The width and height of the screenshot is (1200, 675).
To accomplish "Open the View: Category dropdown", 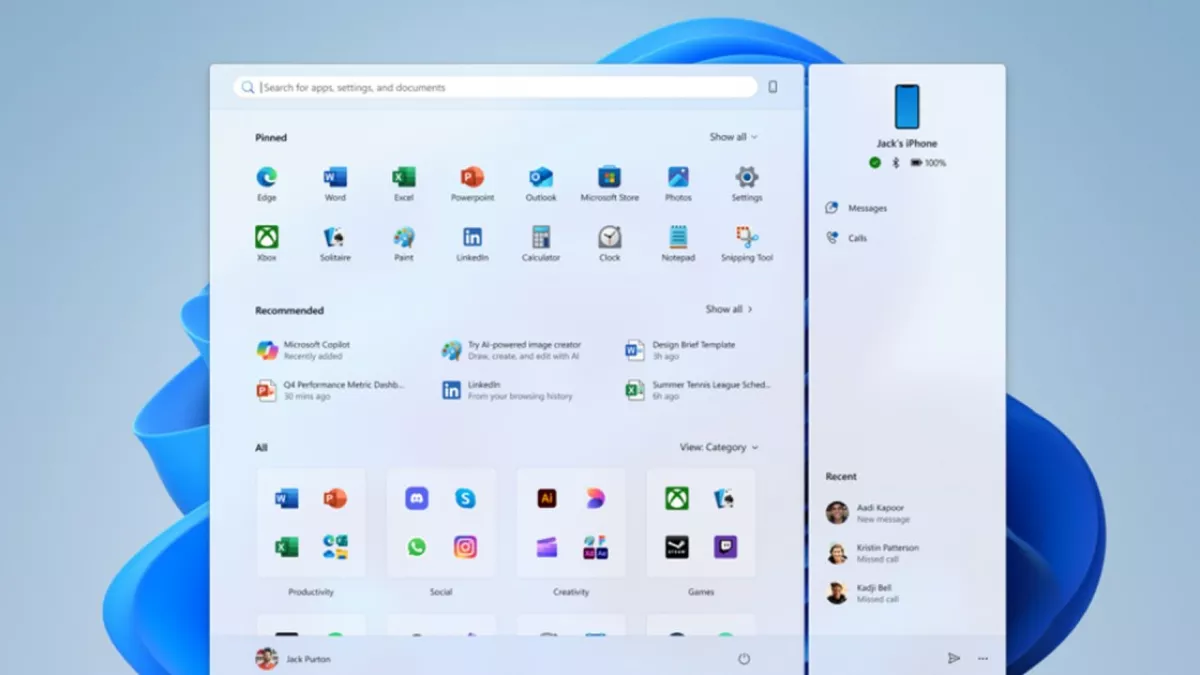I will click(x=718, y=448).
